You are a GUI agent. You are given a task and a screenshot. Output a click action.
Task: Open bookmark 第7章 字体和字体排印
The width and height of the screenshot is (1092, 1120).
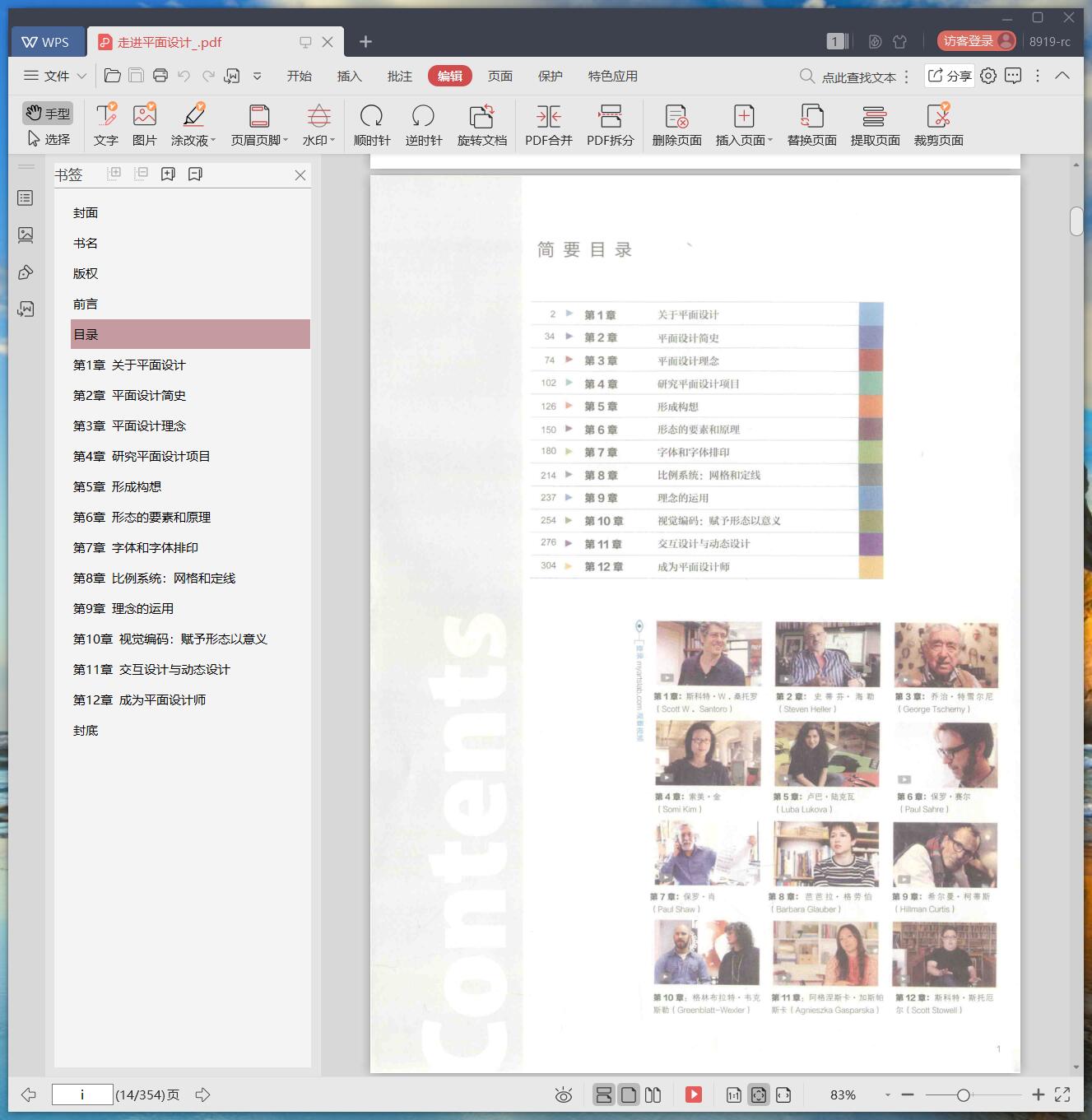pyautogui.click(x=136, y=547)
